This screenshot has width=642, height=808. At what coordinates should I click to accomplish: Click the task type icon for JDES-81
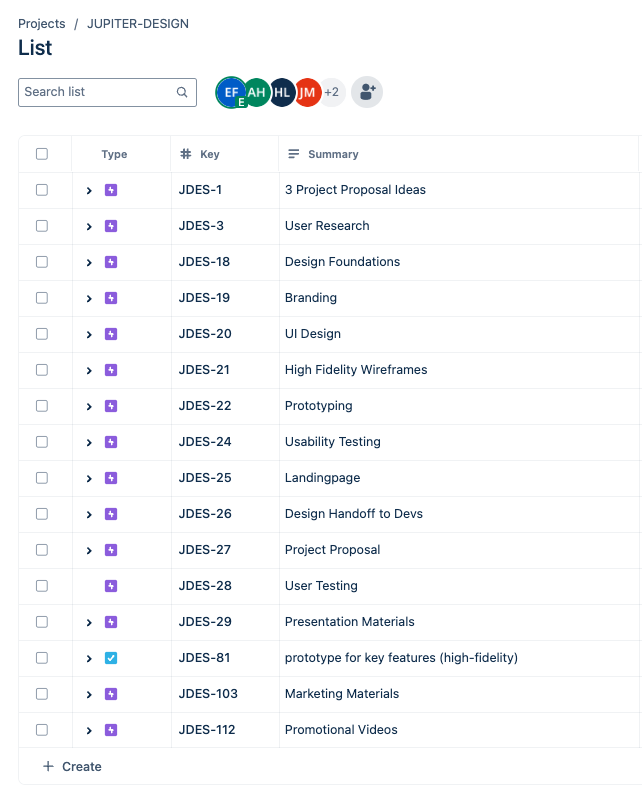(111, 658)
